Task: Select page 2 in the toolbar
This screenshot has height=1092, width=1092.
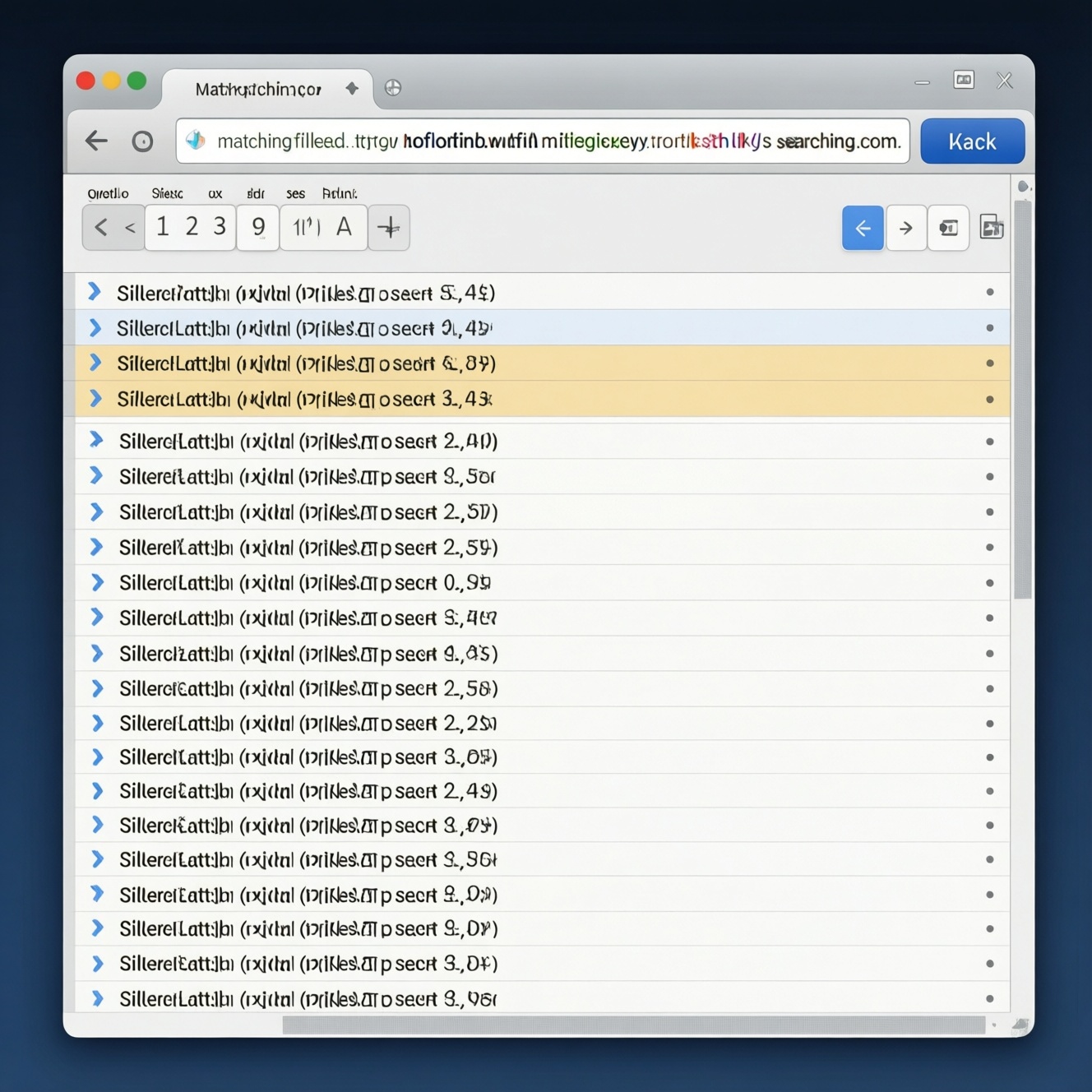Action: (x=192, y=227)
